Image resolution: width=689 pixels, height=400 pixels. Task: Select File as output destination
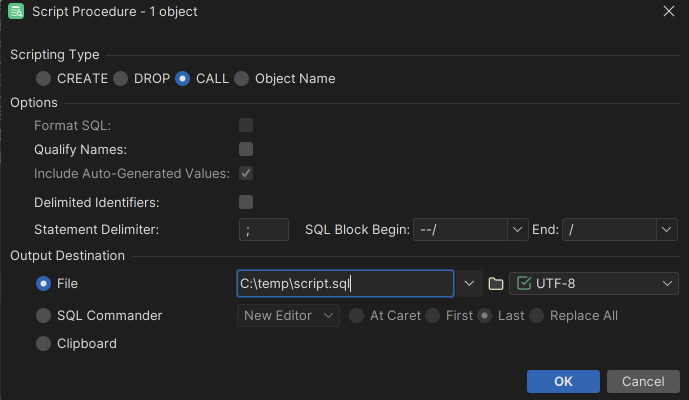coord(44,284)
